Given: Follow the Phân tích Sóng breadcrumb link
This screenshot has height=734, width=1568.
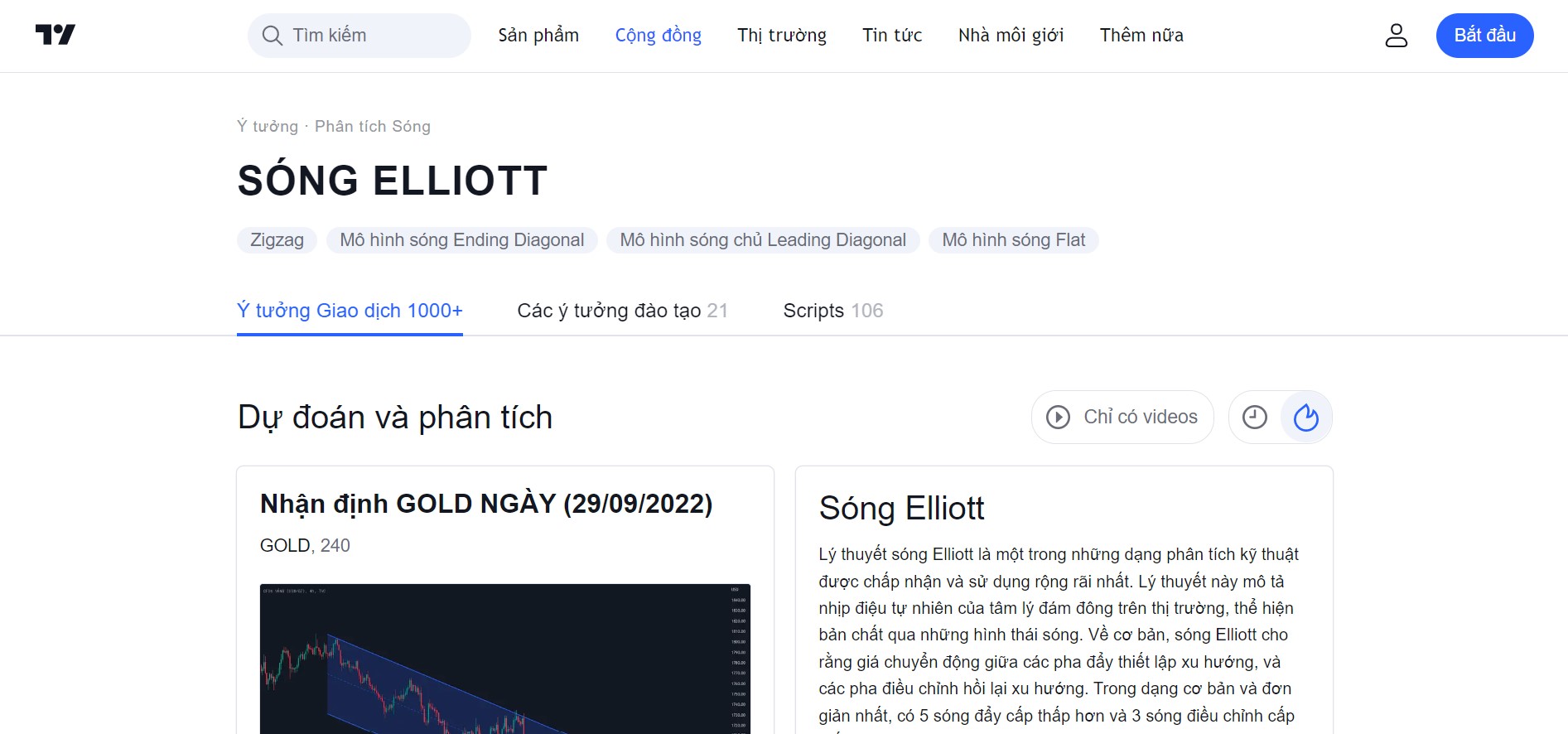Looking at the screenshot, I should pos(373,126).
